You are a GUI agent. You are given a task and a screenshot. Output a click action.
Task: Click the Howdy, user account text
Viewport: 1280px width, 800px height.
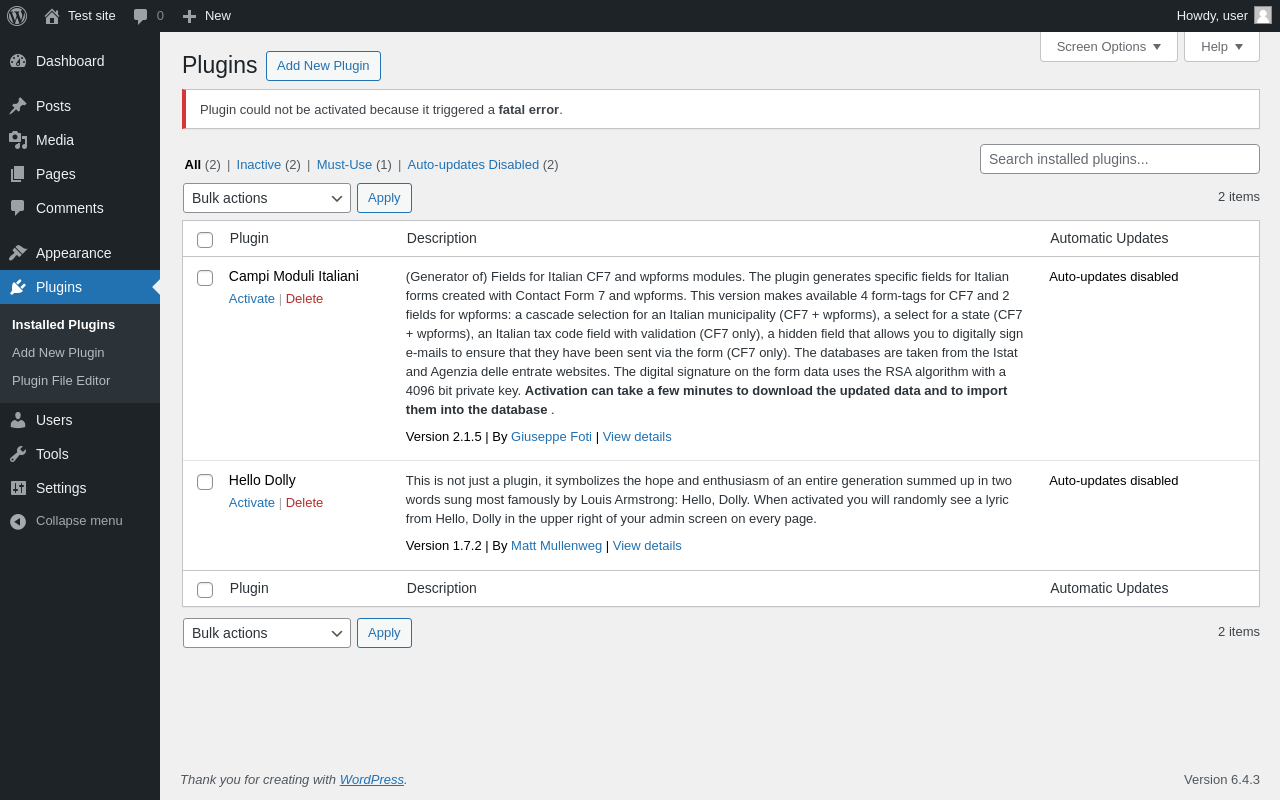tap(1212, 15)
